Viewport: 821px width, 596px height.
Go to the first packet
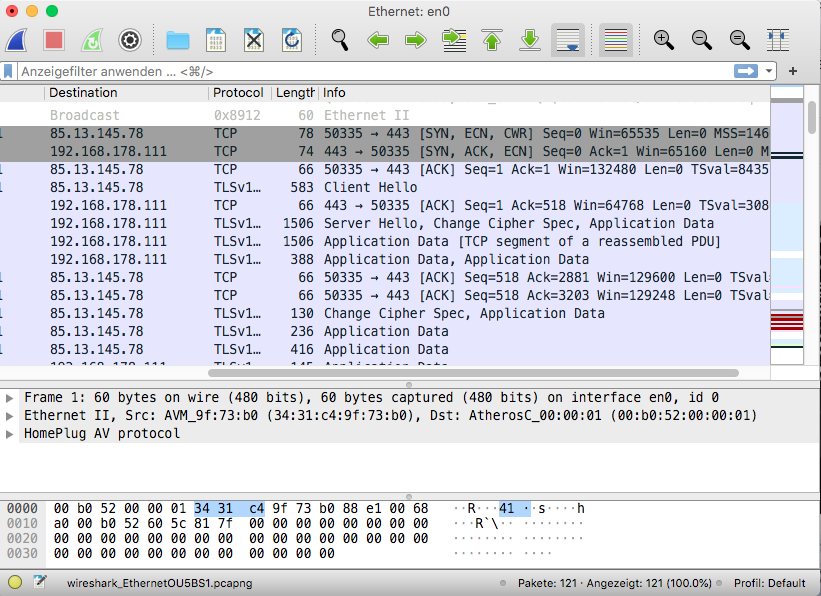(x=492, y=40)
